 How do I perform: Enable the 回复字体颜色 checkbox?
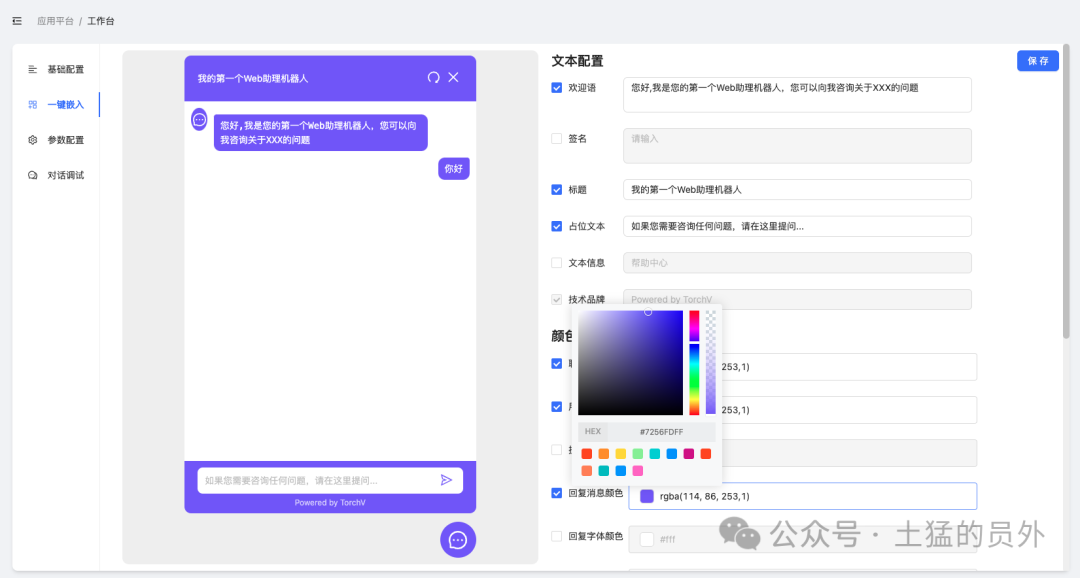click(x=557, y=536)
